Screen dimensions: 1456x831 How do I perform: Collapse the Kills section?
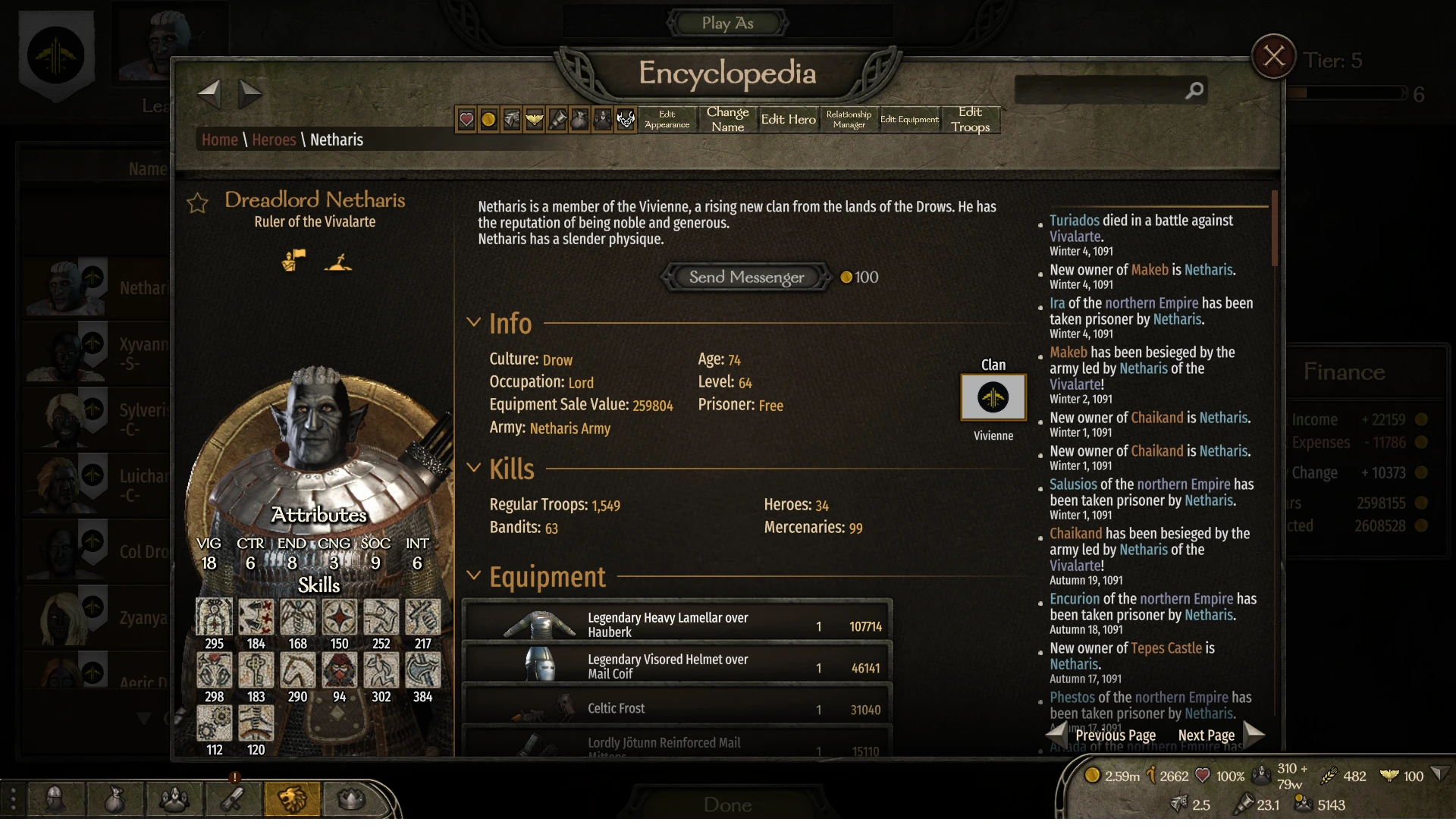(x=474, y=468)
